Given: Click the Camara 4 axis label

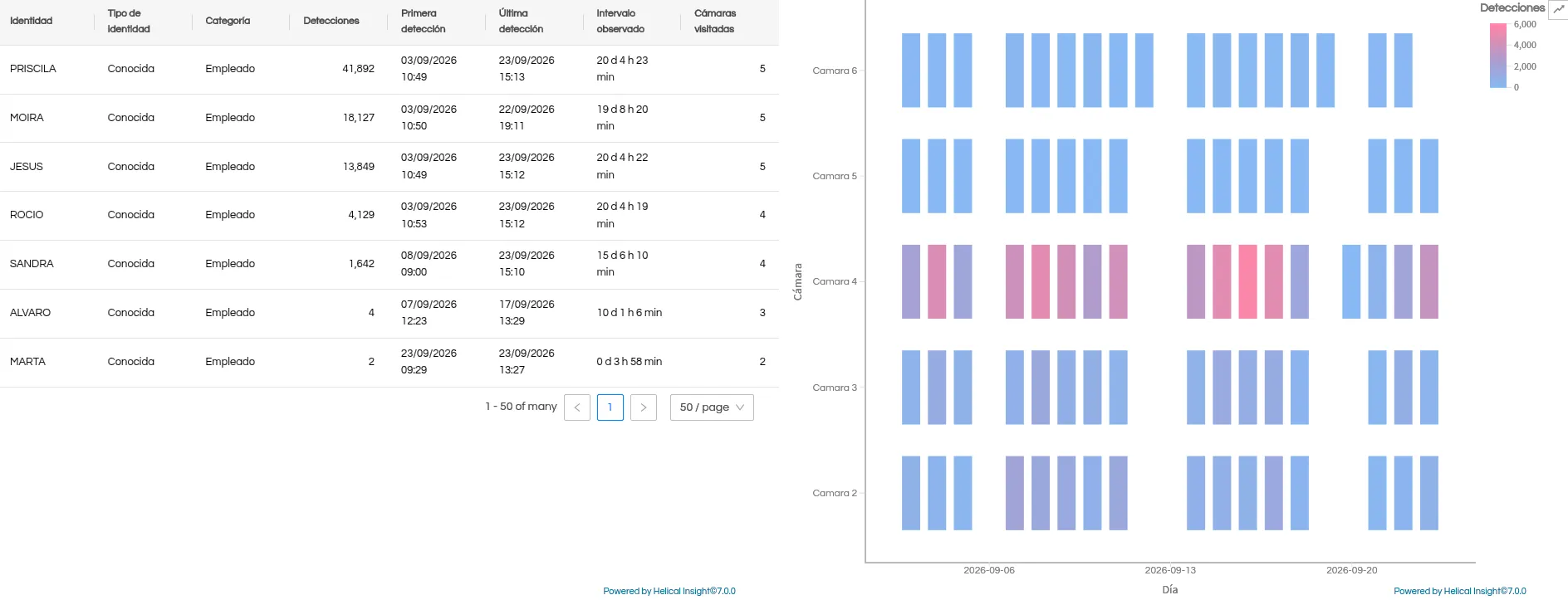Looking at the screenshot, I should pyautogui.click(x=835, y=281).
